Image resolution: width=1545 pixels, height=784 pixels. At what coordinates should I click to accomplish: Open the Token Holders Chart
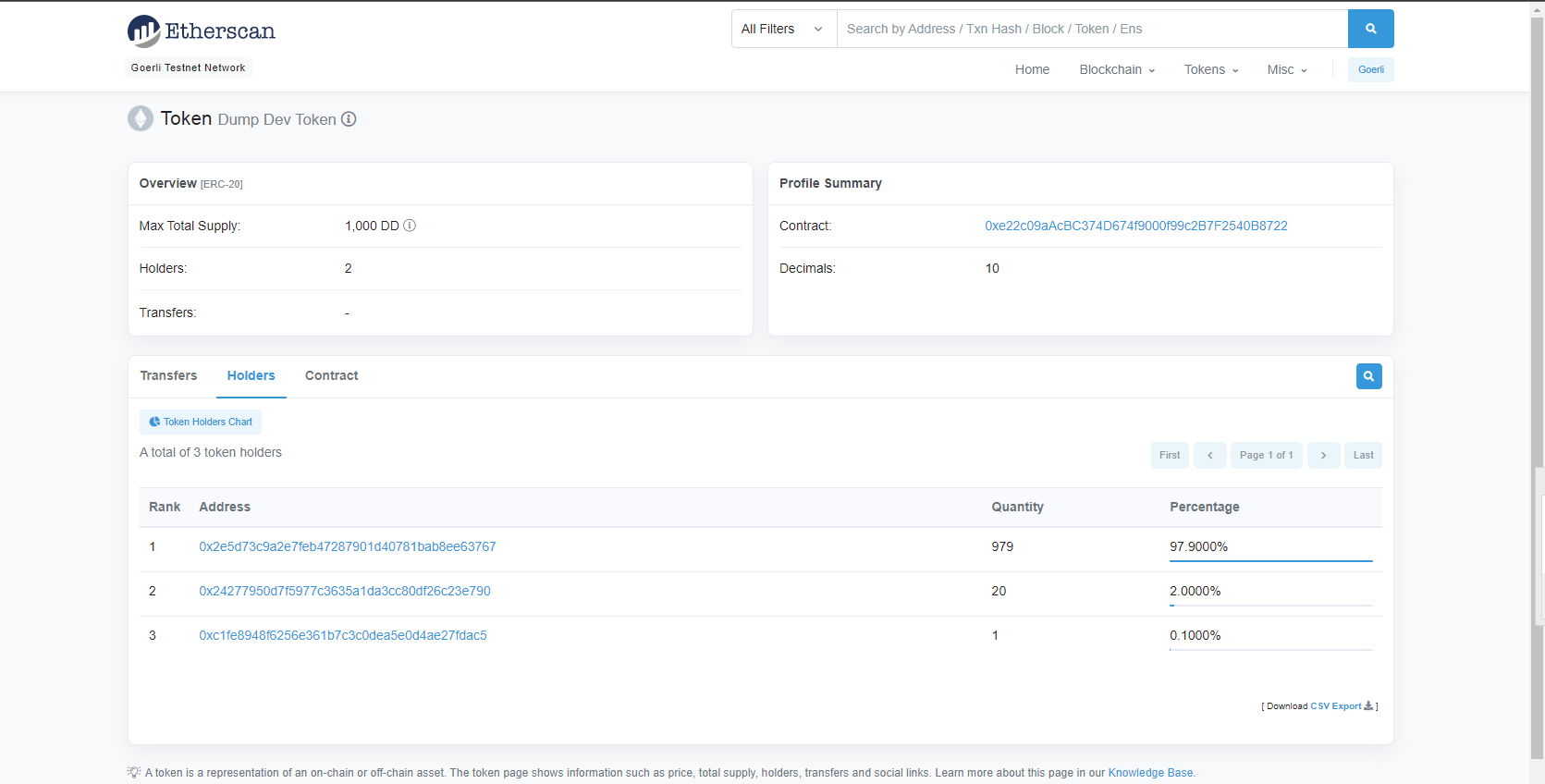[x=201, y=422]
